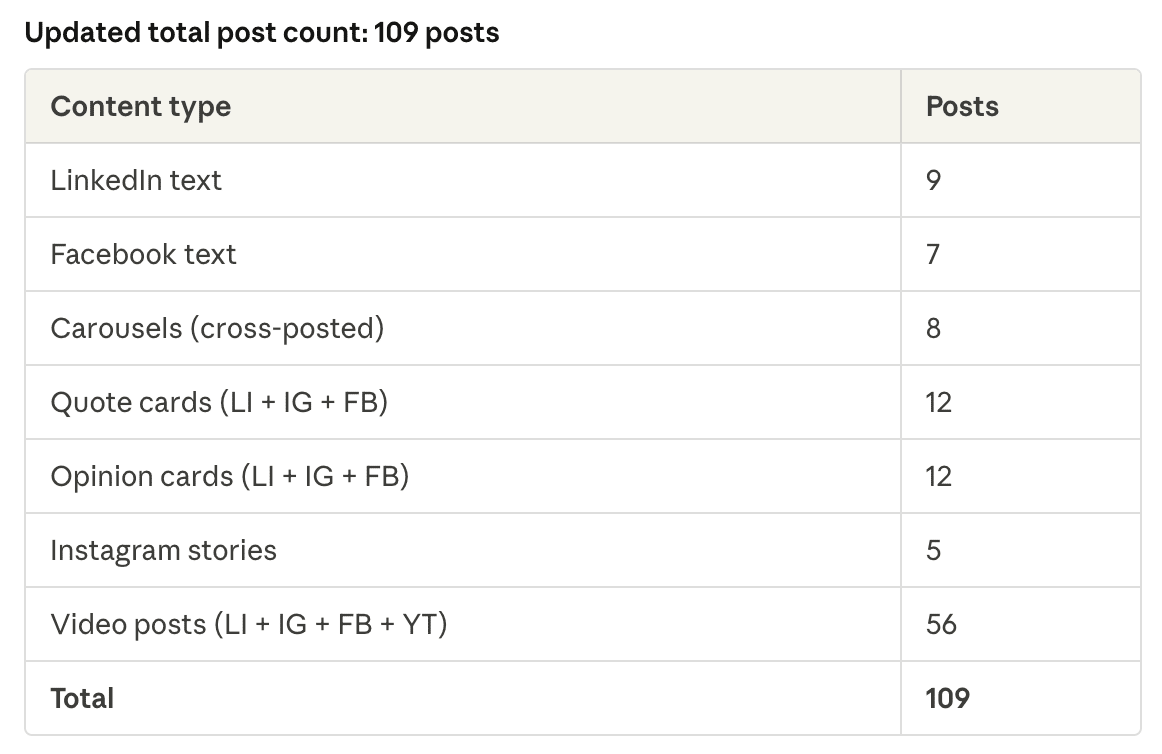Viewport: 1162px width, 754px height.
Task: Click the bold 109 in Total row
Action: 948,698
